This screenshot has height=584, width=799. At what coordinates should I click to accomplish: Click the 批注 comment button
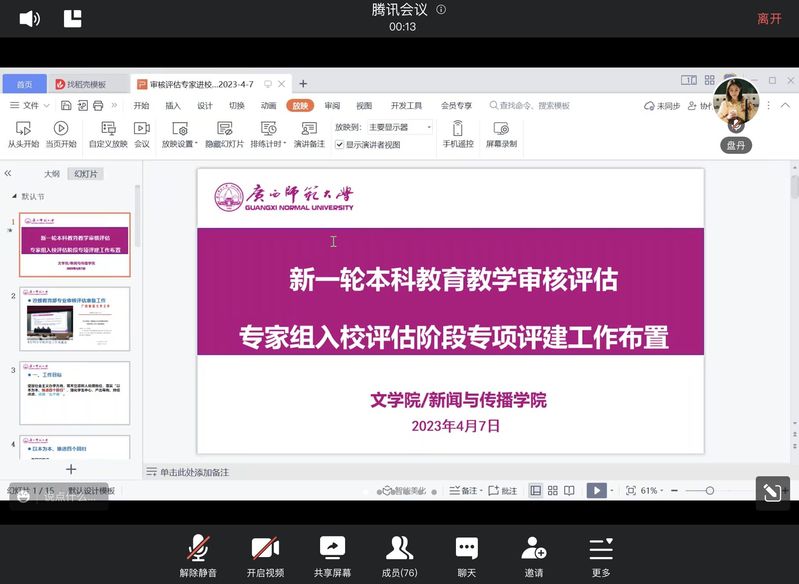pos(502,491)
